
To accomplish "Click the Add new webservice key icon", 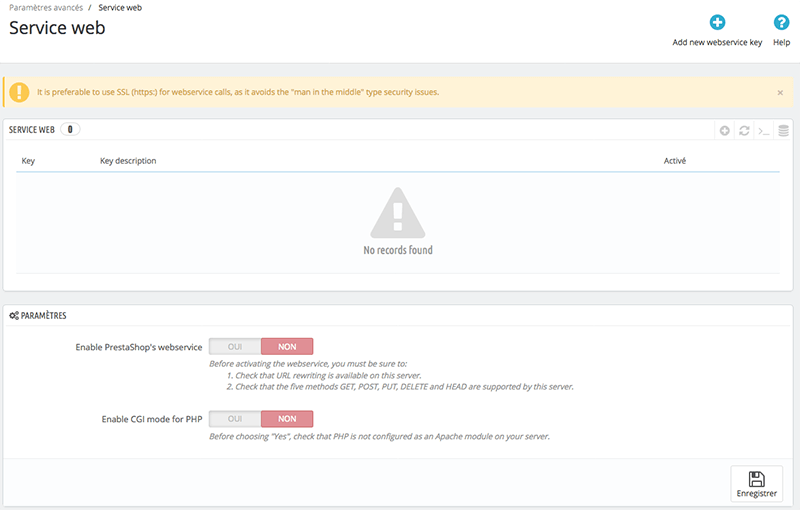I will pyautogui.click(x=717, y=23).
